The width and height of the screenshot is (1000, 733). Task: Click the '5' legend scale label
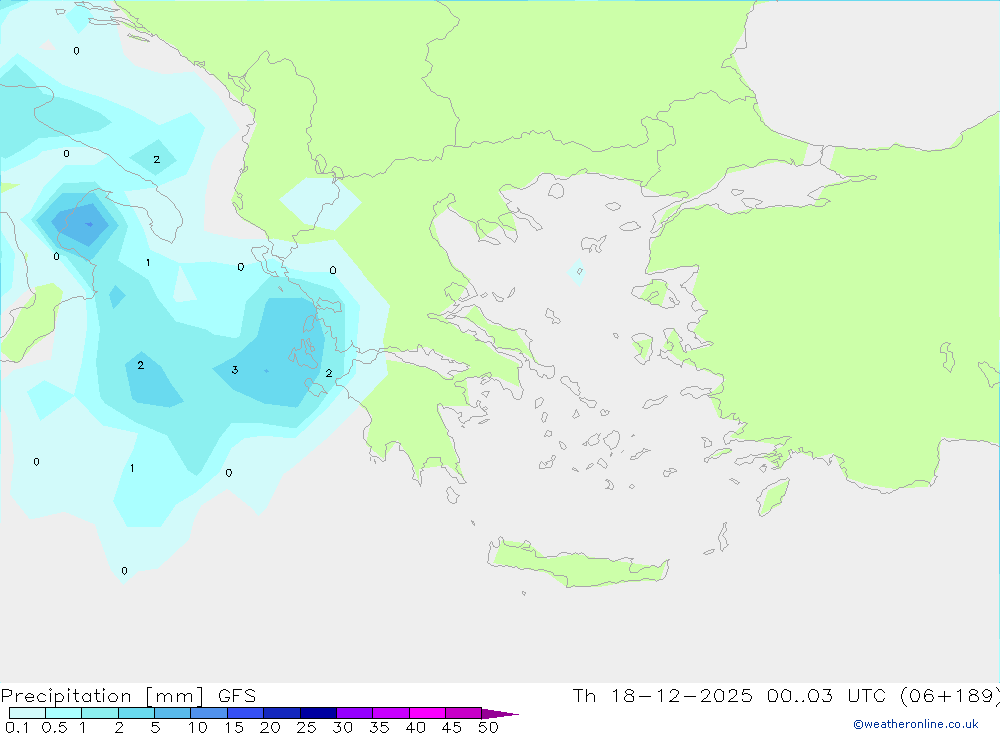pos(155,727)
